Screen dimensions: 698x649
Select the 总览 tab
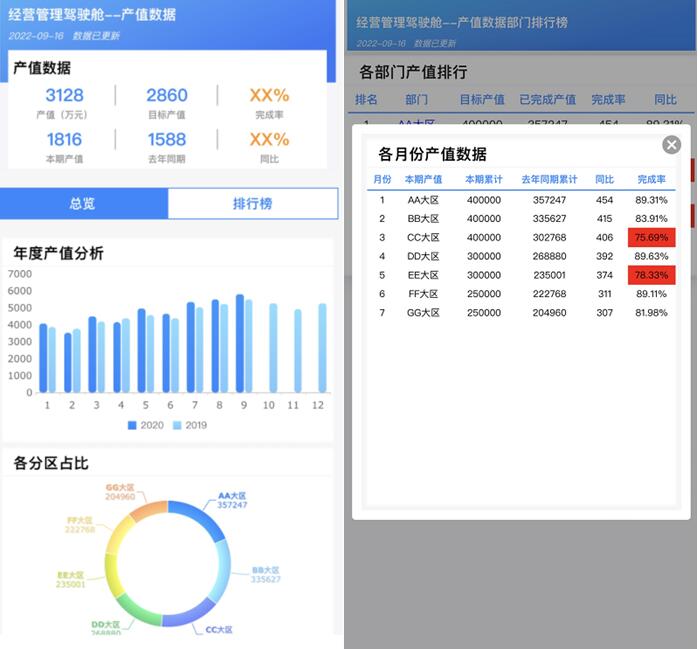[x=83, y=203]
